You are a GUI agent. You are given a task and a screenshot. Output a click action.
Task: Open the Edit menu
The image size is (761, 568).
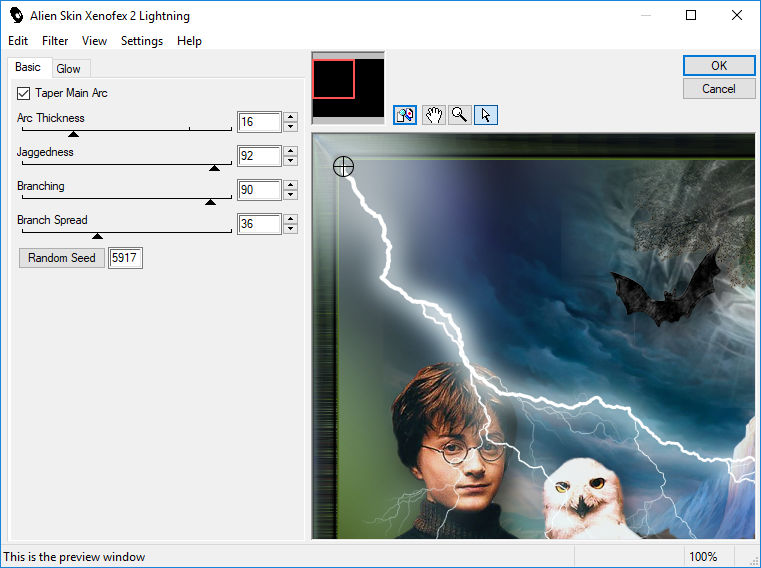pyautogui.click(x=18, y=41)
